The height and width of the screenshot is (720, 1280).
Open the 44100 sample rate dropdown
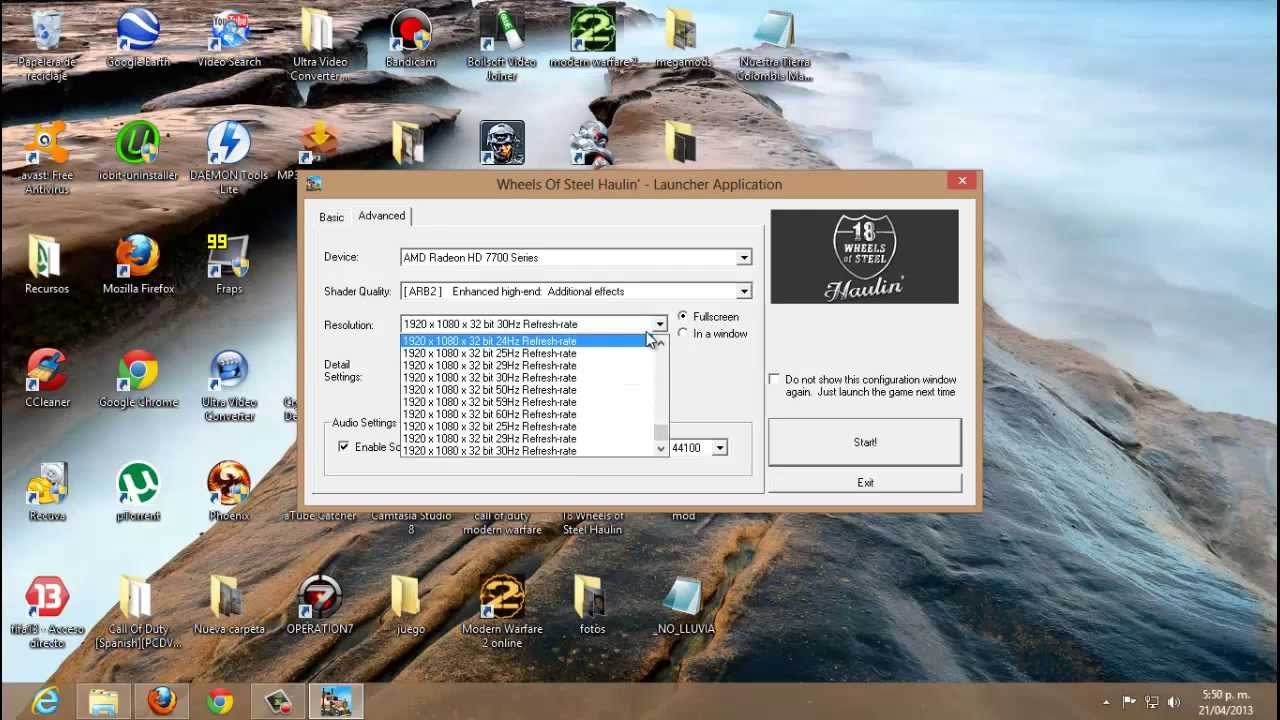[x=719, y=448]
